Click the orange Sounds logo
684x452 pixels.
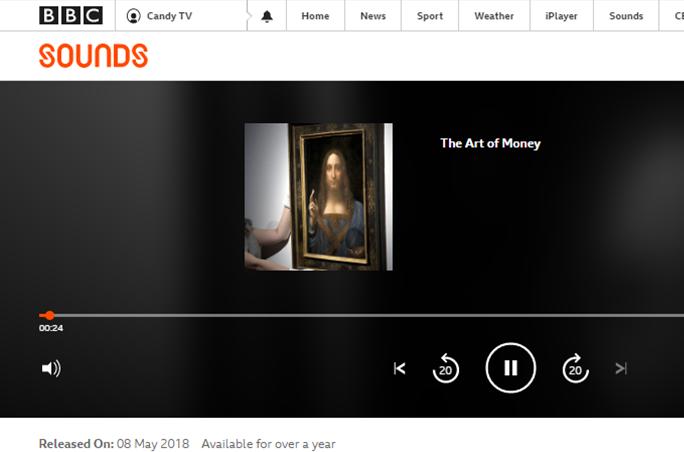(93, 55)
